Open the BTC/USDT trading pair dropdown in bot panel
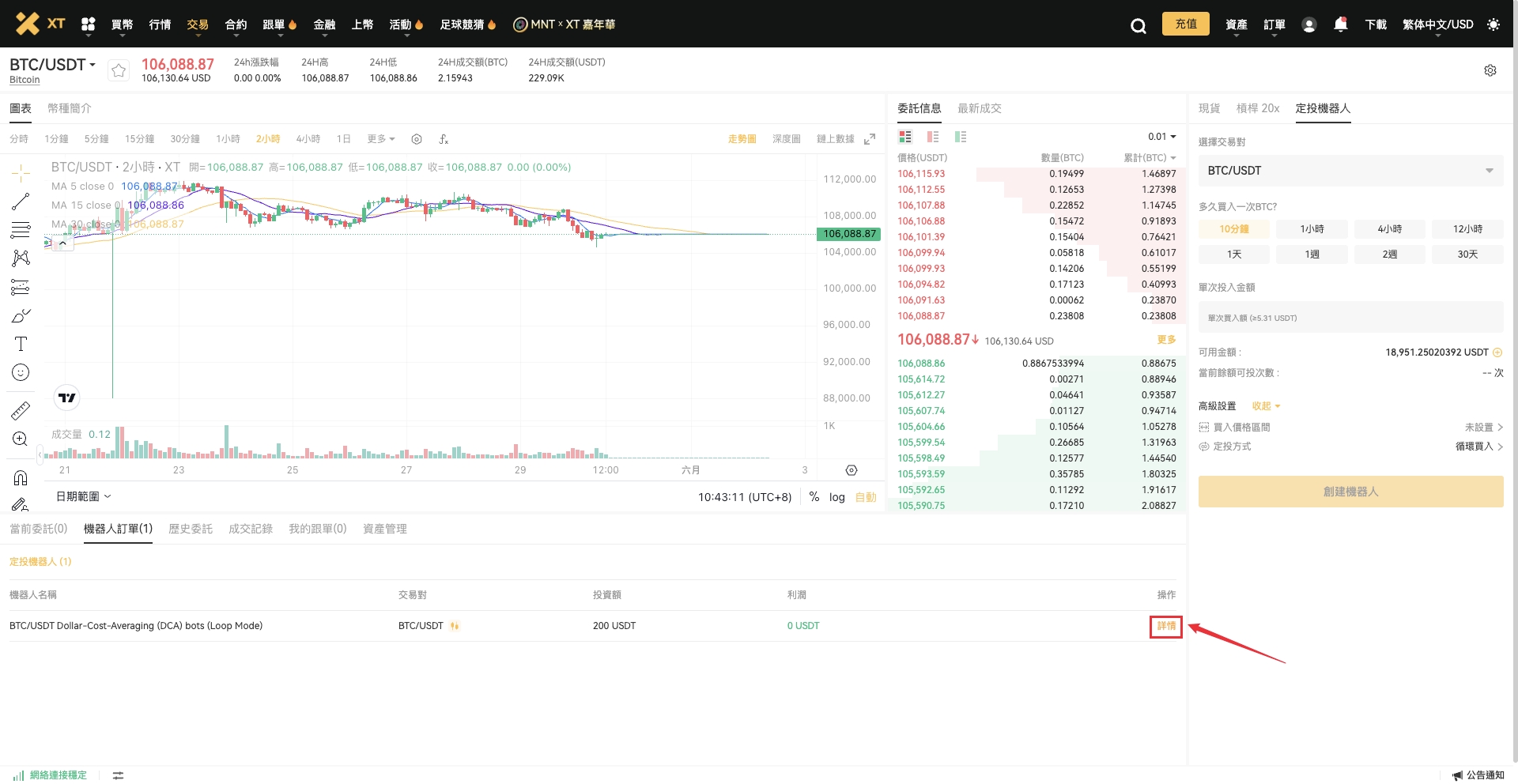This screenshot has height=784, width=1518. pyautogui.click(x=1350, y=171)
